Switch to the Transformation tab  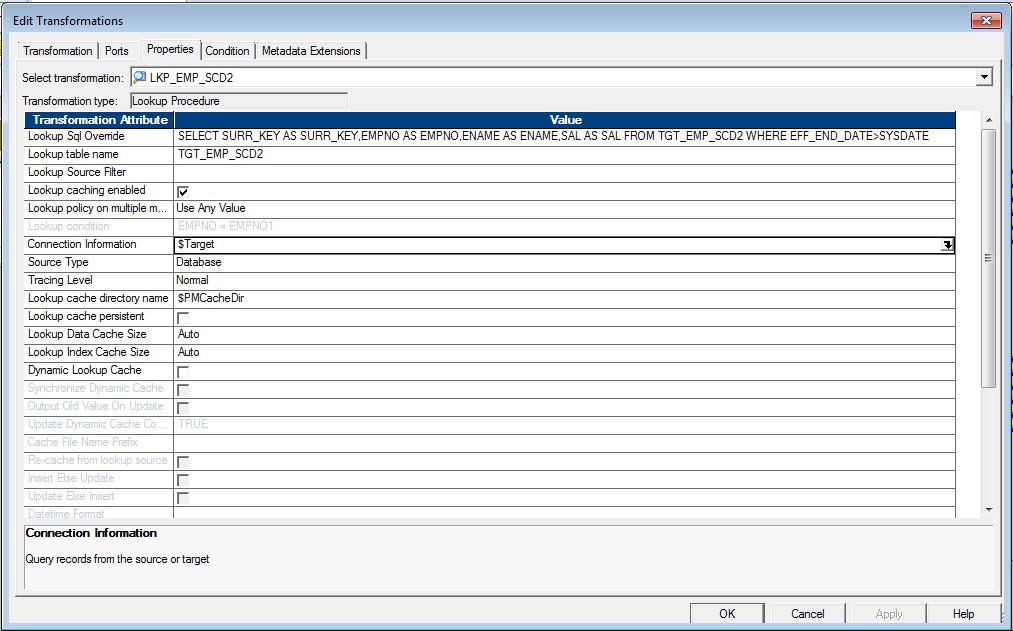pyautogui.click(x=57, y=49)
